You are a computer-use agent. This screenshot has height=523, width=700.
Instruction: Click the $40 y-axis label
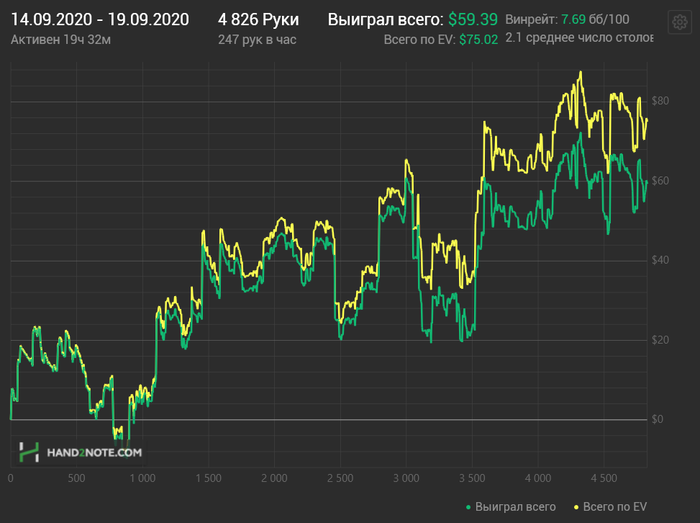pyautogui.click(x=660, y=260)
